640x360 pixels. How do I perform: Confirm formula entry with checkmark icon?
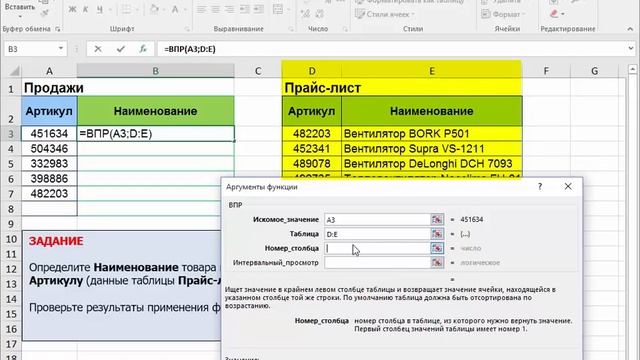120,49
